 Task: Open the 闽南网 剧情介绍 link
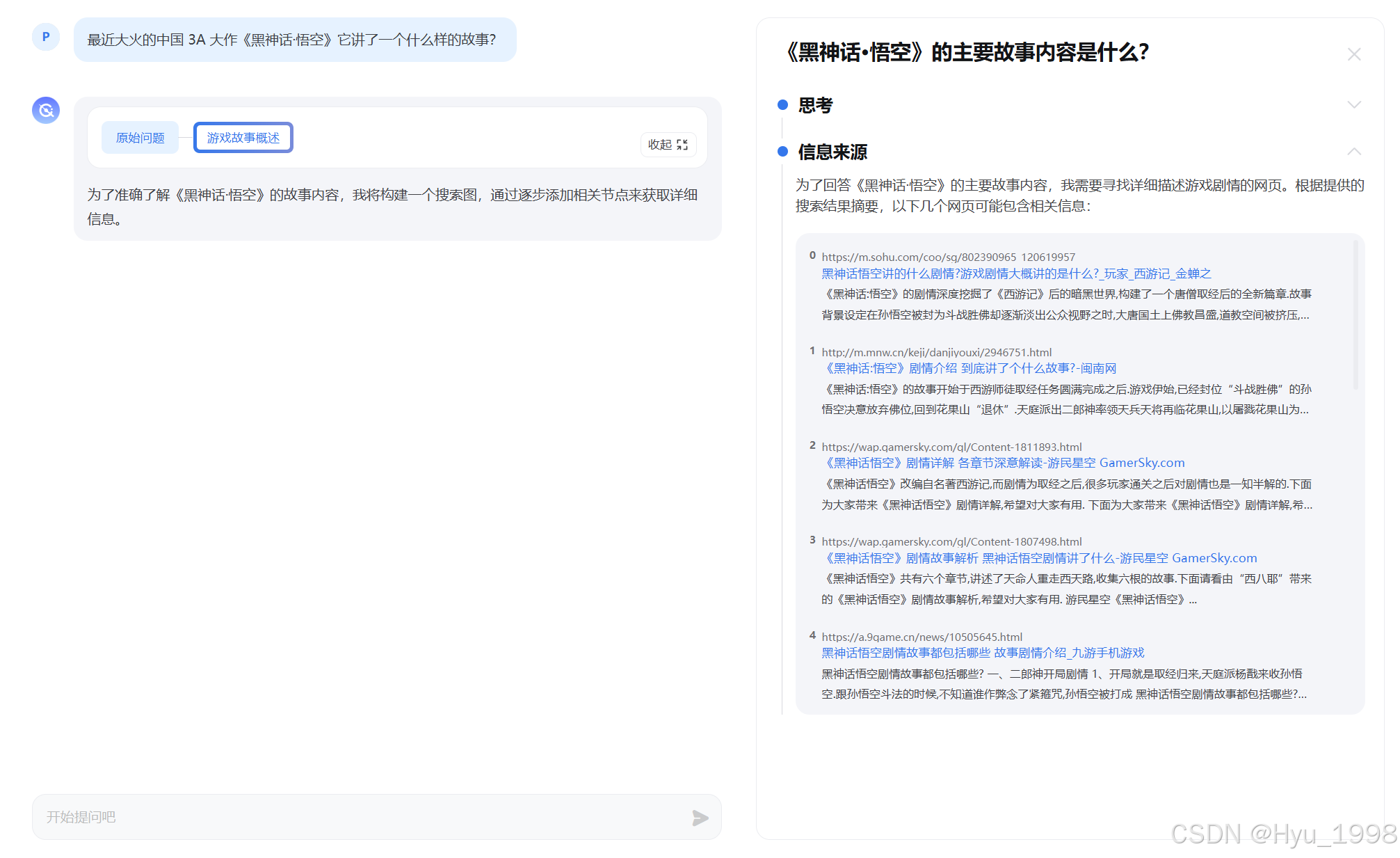[x=971, y=368]
